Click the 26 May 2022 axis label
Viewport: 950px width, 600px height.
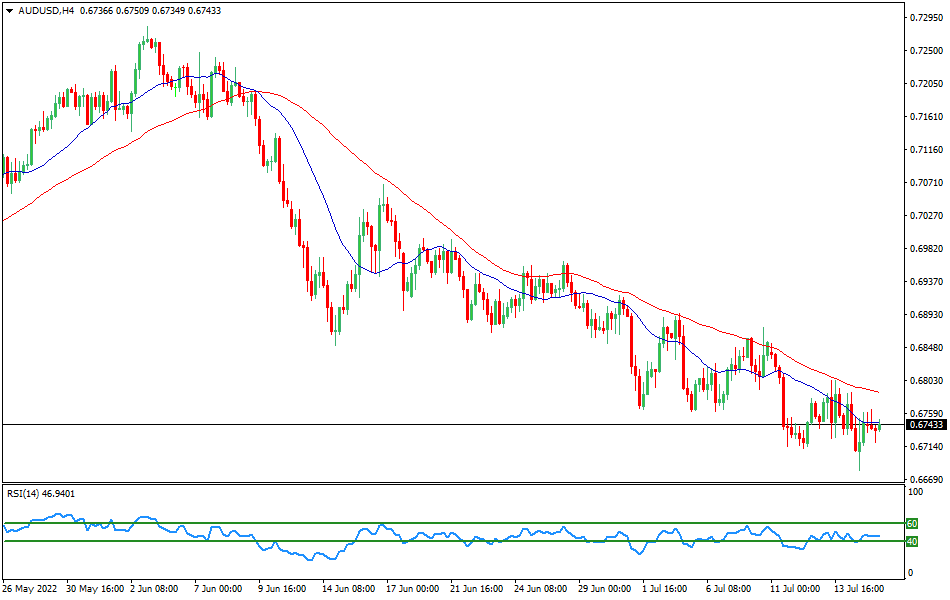[x=30, y=590]
